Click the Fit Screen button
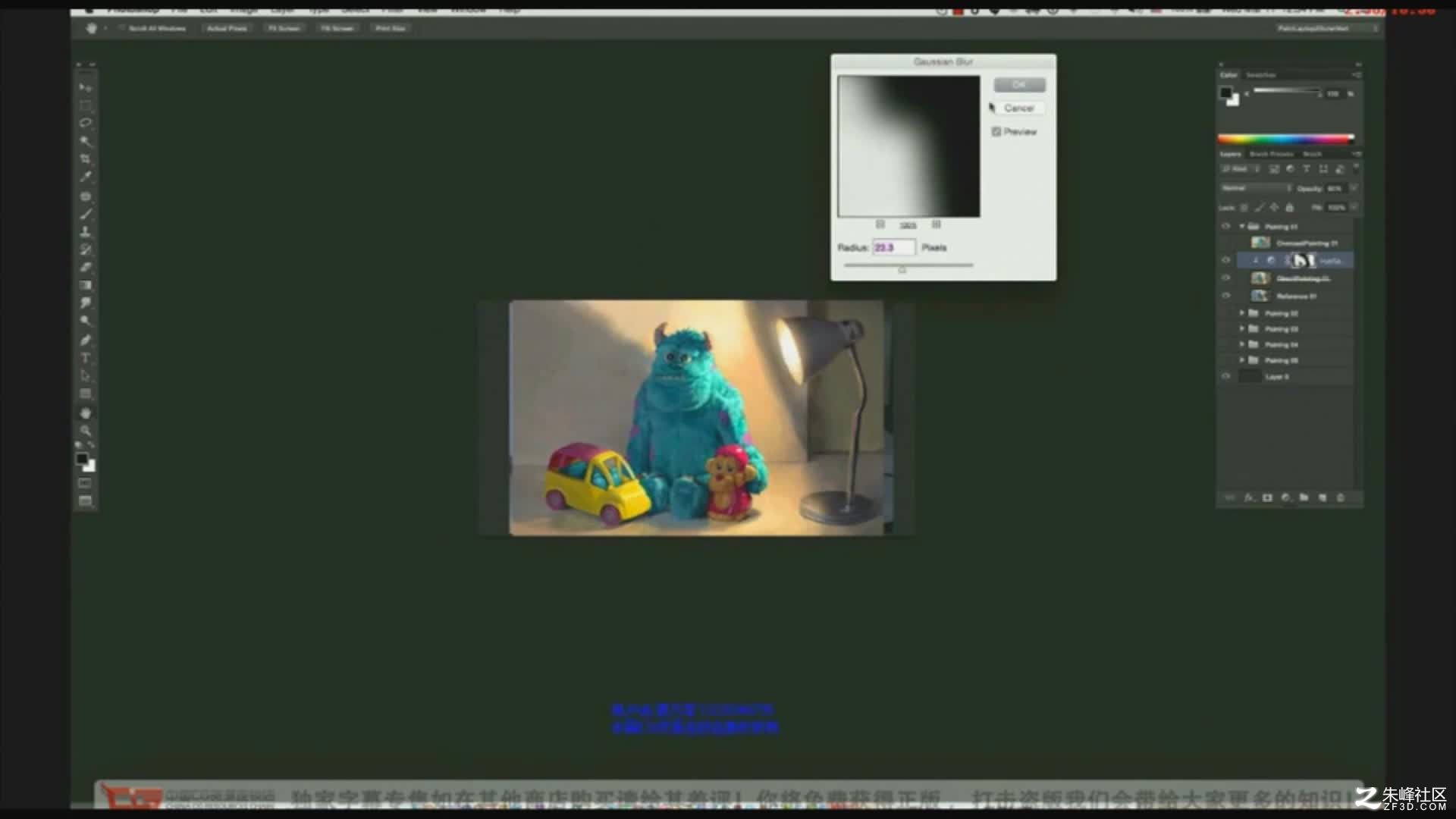 pyautogui.click(x=284, y=29)
